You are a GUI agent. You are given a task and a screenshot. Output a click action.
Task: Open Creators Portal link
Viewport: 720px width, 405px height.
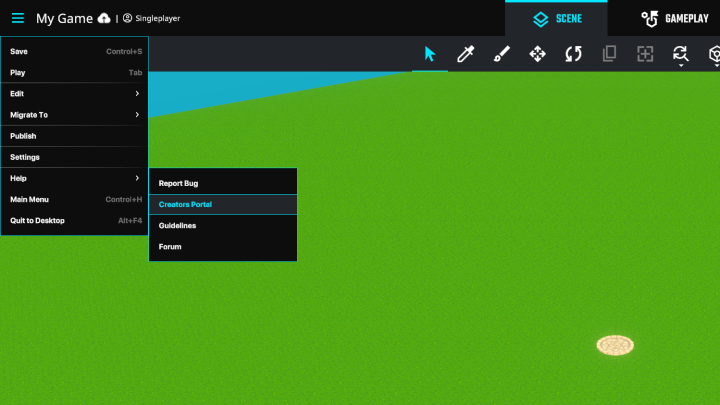point(223,204)
